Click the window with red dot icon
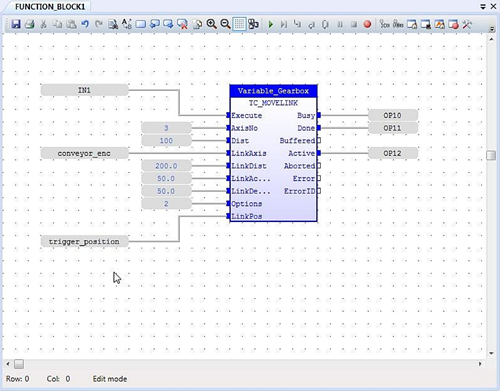 point(453,24)
